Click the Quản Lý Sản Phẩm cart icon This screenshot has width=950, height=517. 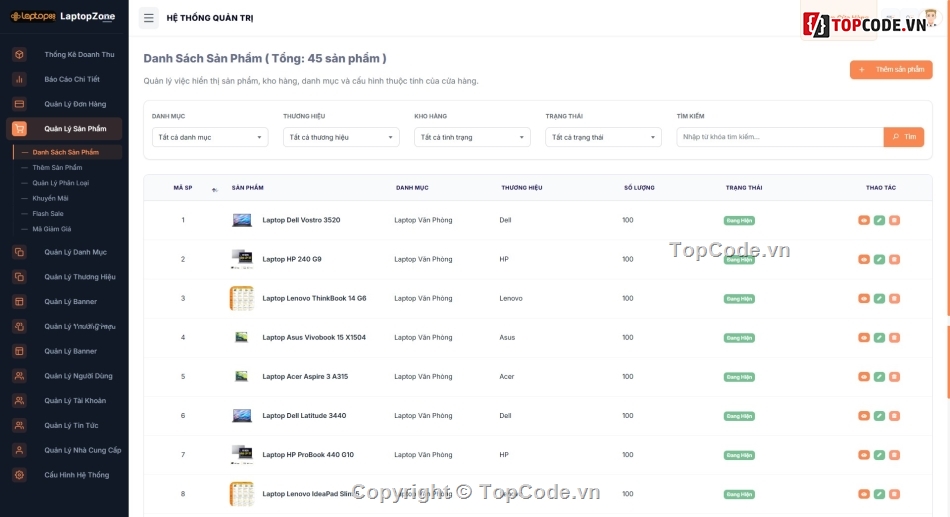coord(19,128)
